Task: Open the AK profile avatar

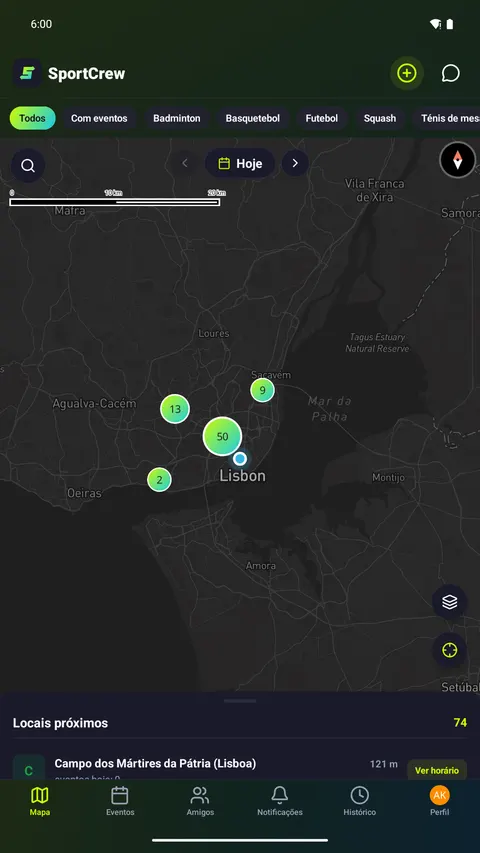Action: coord(440,796)
